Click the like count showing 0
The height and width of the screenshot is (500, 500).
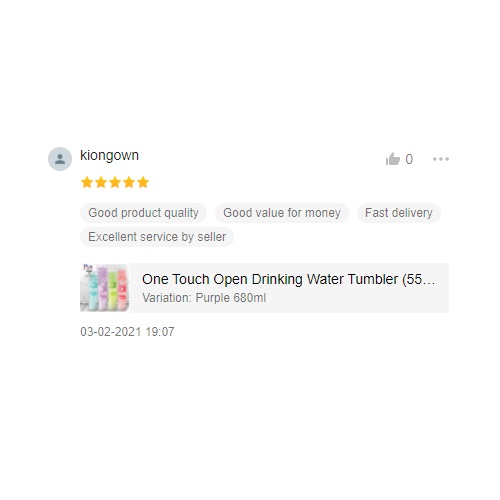409,159
